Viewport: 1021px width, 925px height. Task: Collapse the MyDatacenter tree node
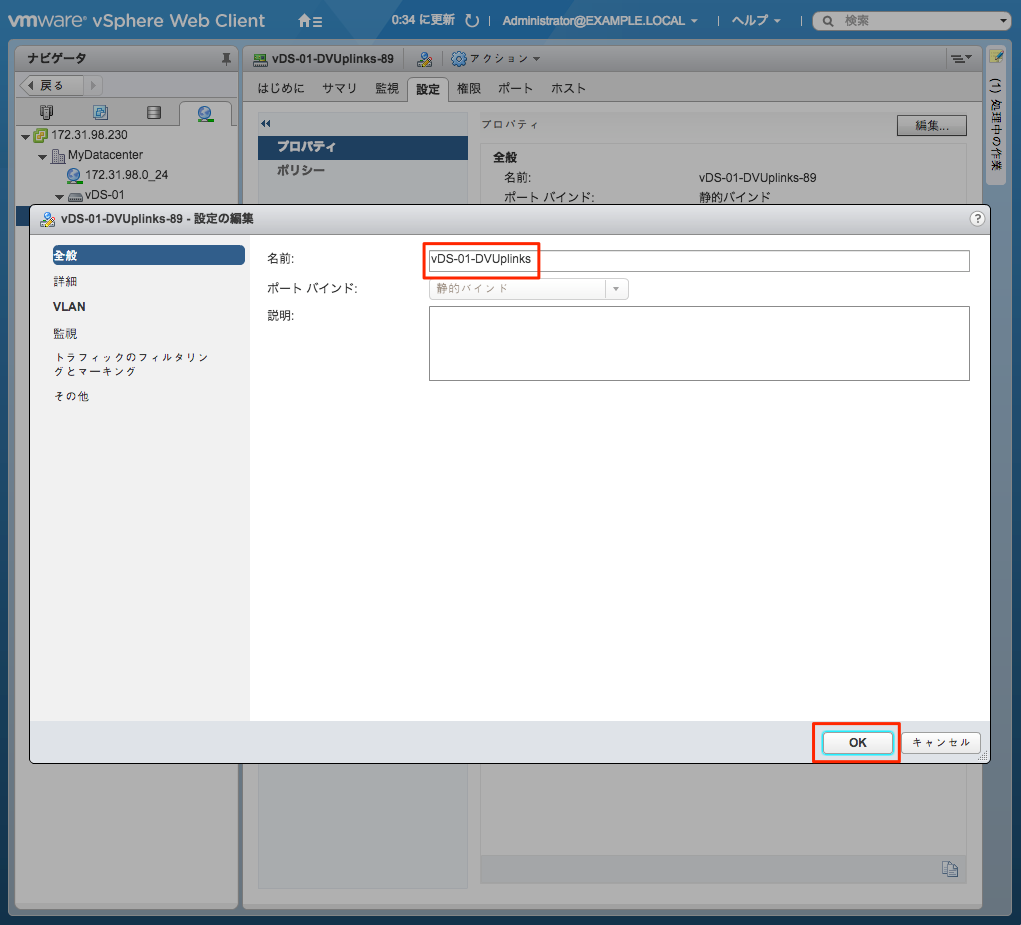[x=42, y=157]
